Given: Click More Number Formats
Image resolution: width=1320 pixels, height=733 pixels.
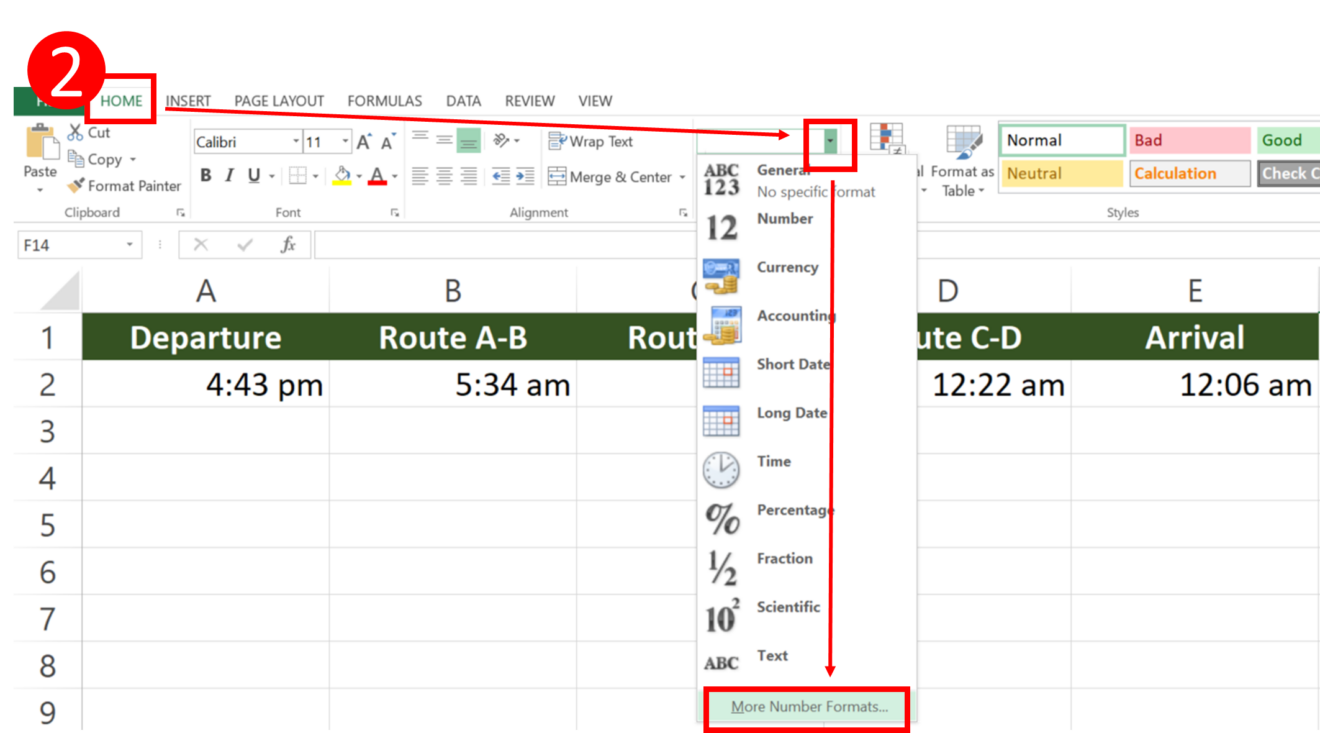Looking at the screenshot, I should coord(805,706).
